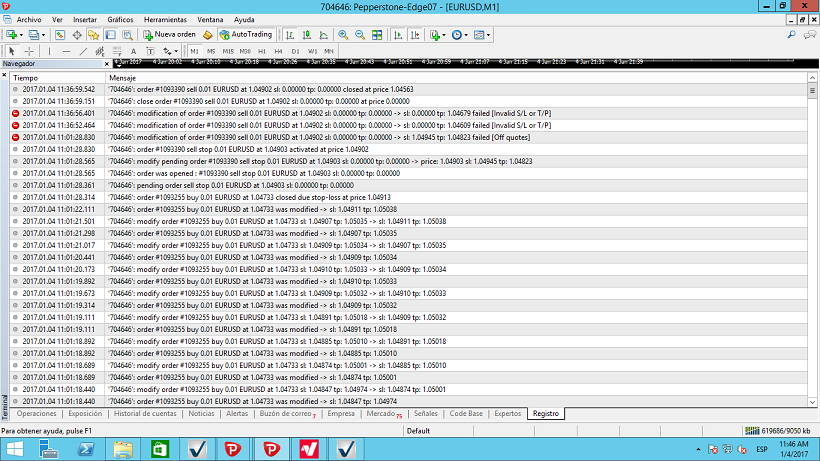Toggle the AutoTrading button

[245, 34]
